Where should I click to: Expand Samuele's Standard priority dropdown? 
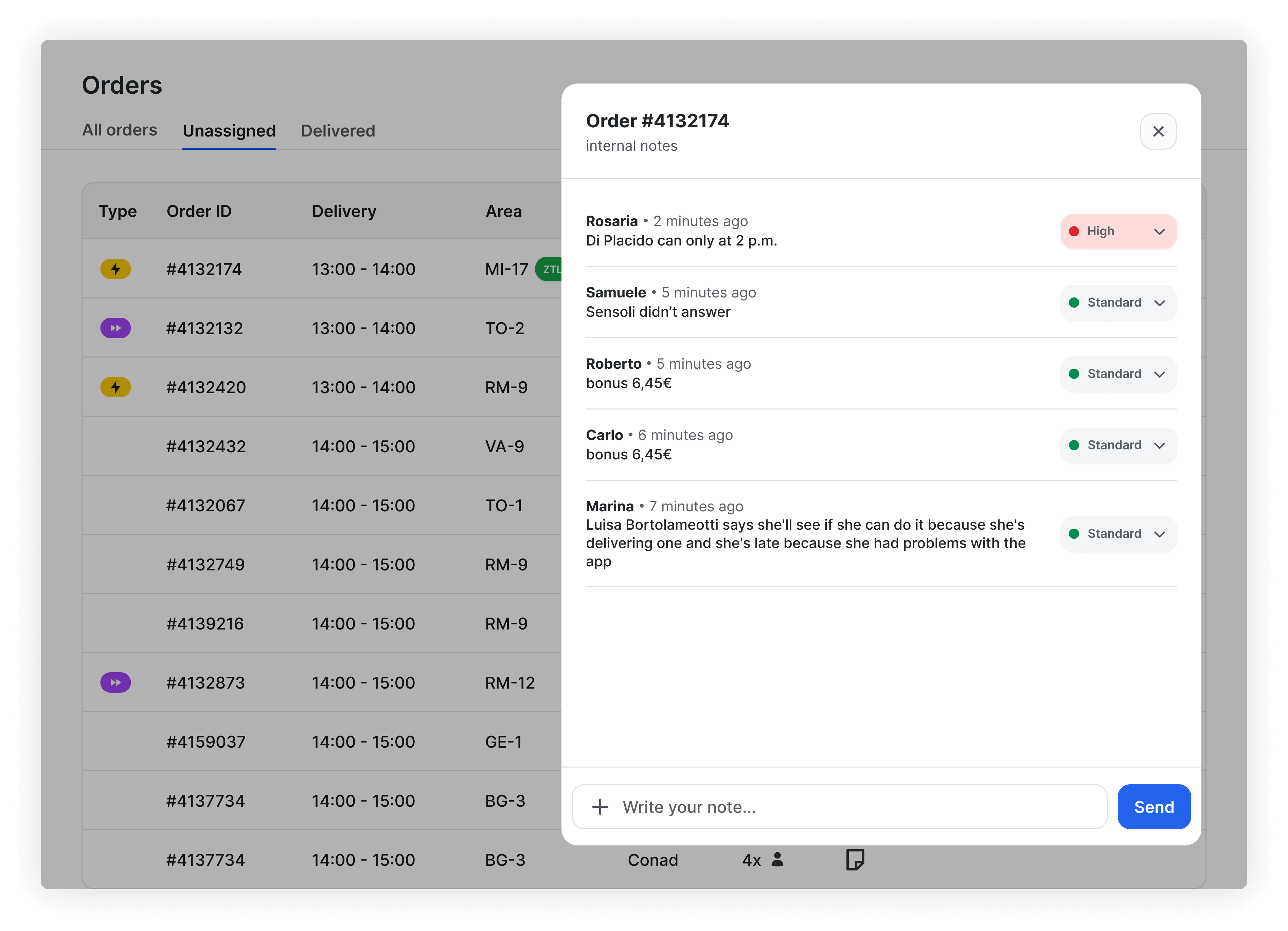click(1117, 303)
